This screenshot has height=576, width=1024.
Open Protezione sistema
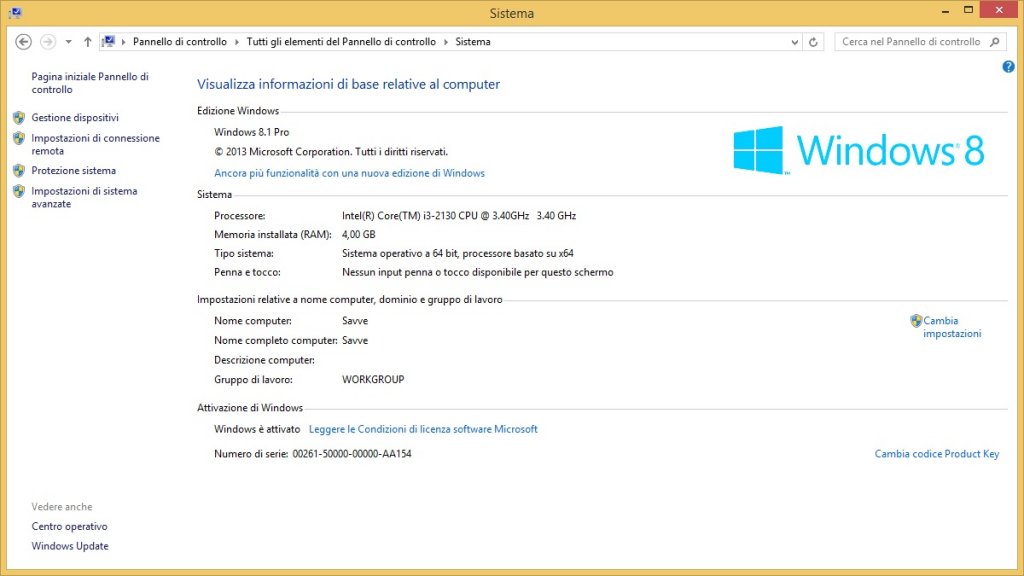(x=74, y=170)
